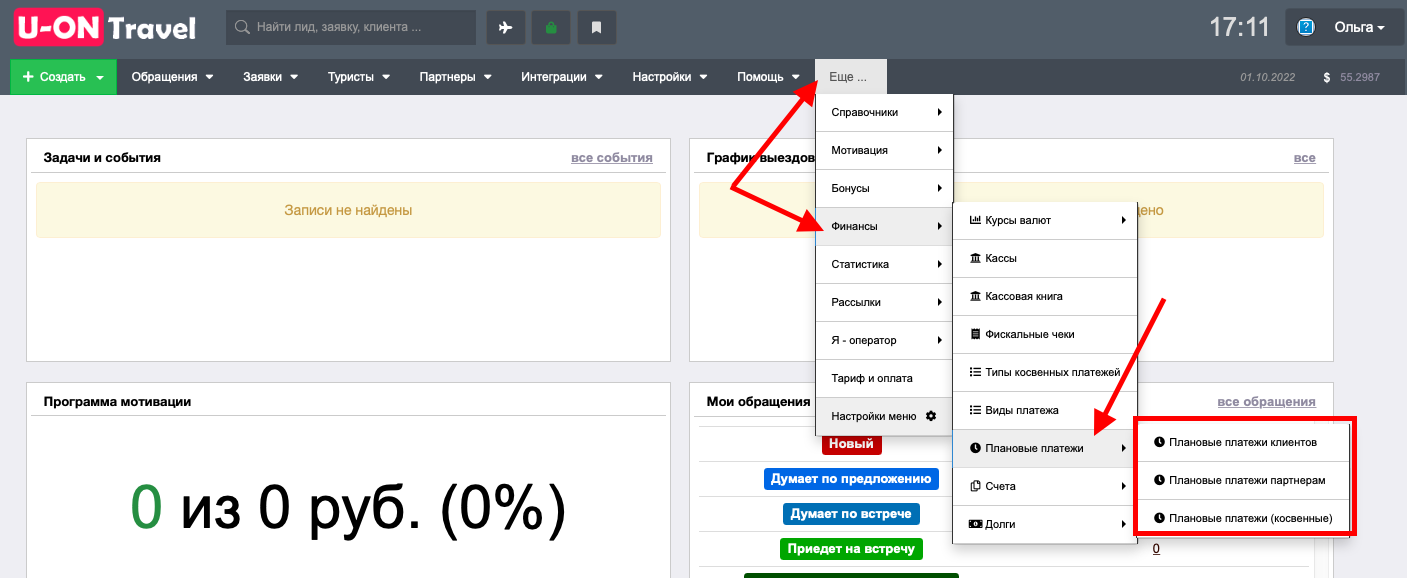The height and width of the screenshot is (578, 1407).
Task: Click the date 01.10.2022
Action: (1267, 77)
